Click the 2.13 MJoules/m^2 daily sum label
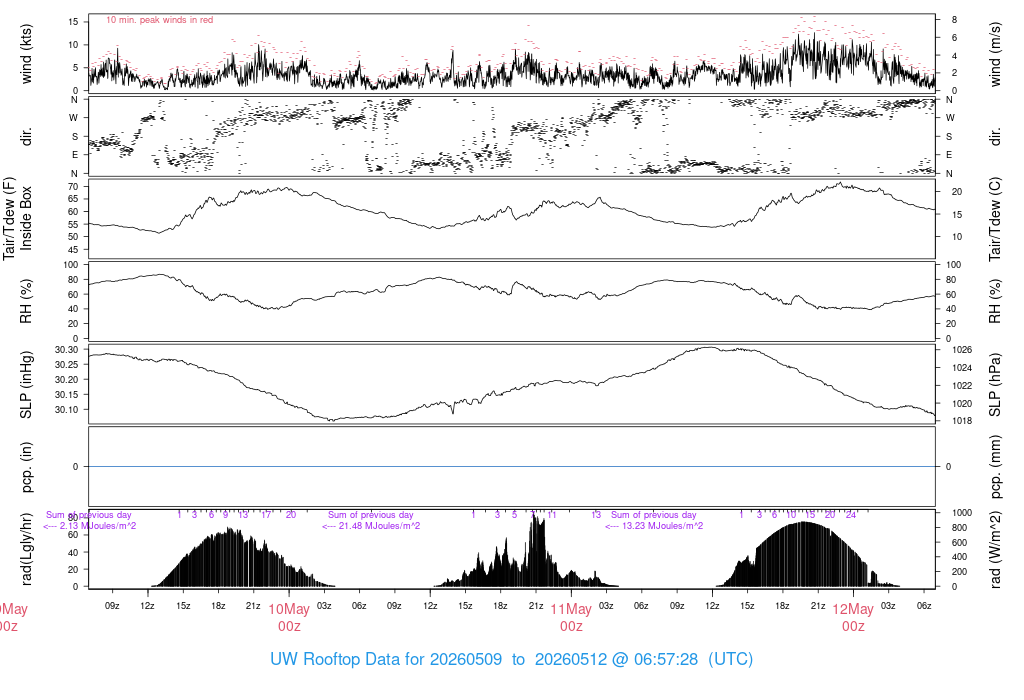 (x=89, y=526)
